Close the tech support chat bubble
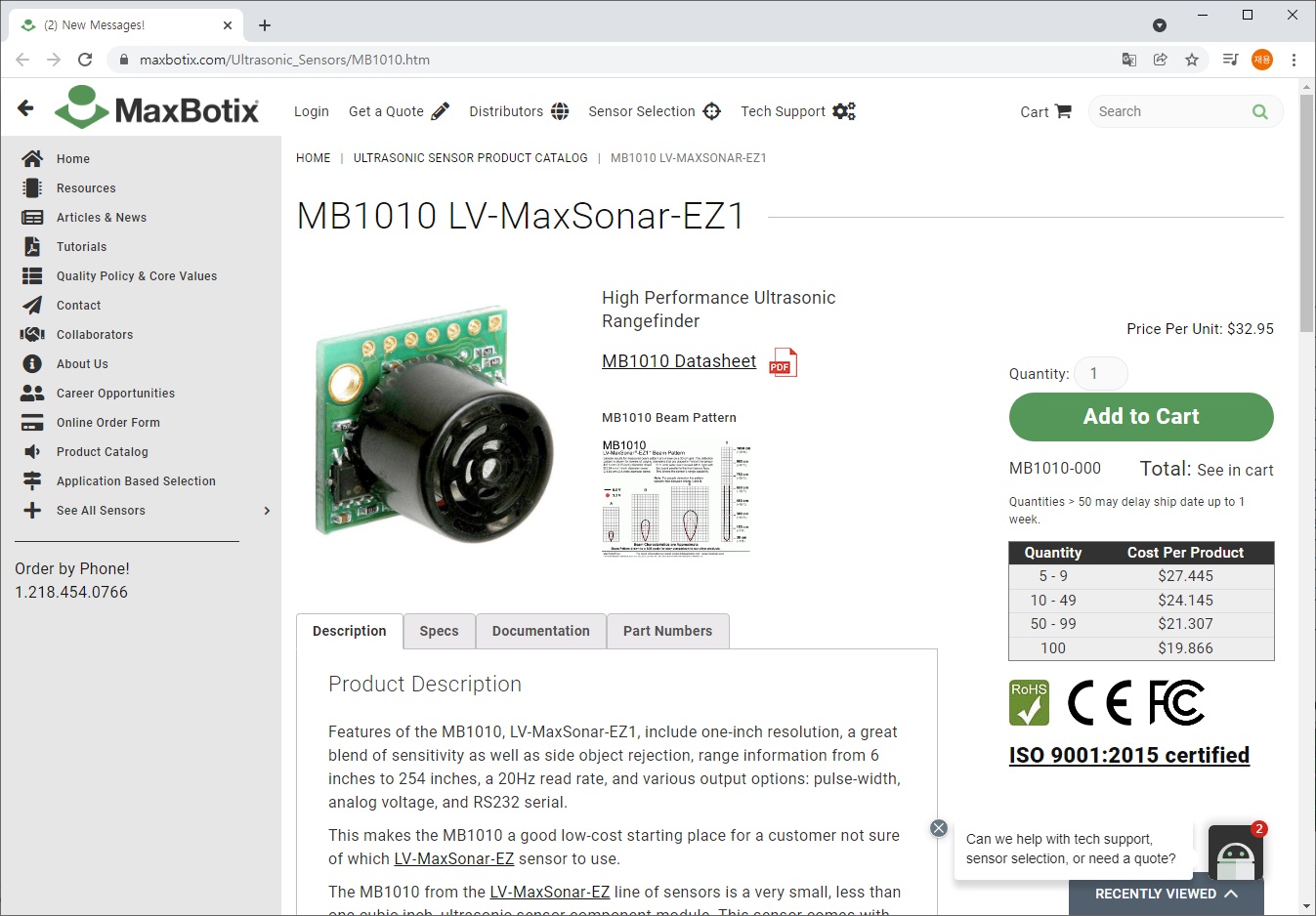Screen dimensions: 1316x916 [x=939, y=828]
